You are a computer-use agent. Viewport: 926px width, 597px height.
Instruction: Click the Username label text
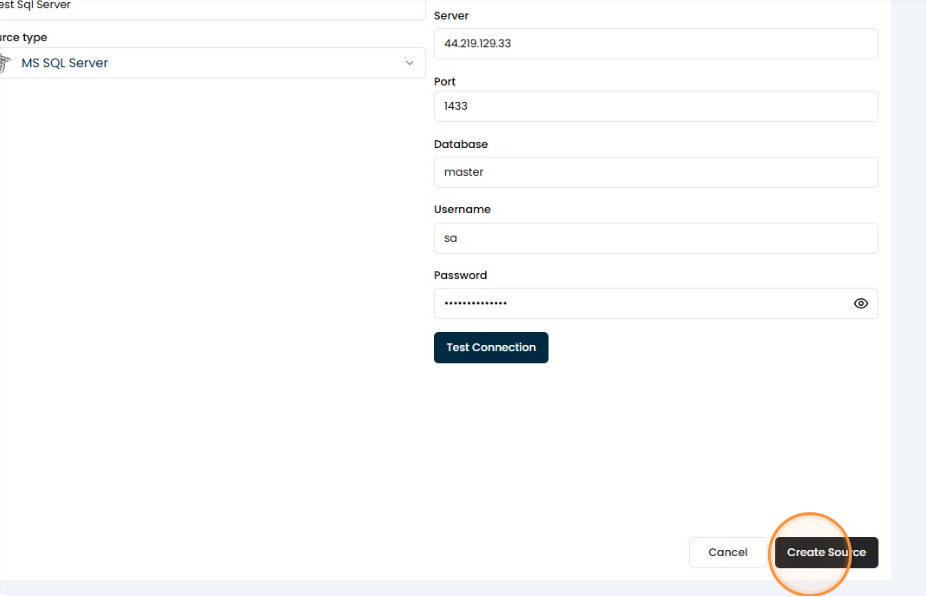pyautogui.click(x=462, y=209)
